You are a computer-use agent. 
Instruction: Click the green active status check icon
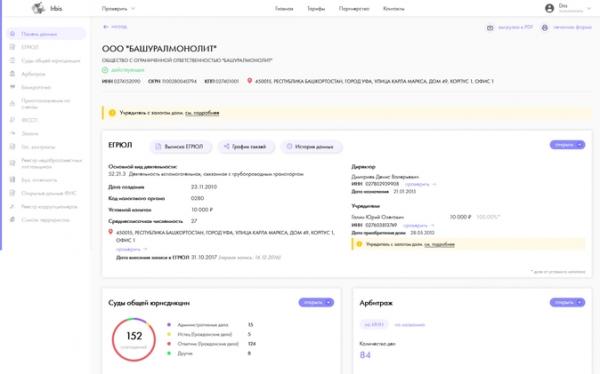105,70
